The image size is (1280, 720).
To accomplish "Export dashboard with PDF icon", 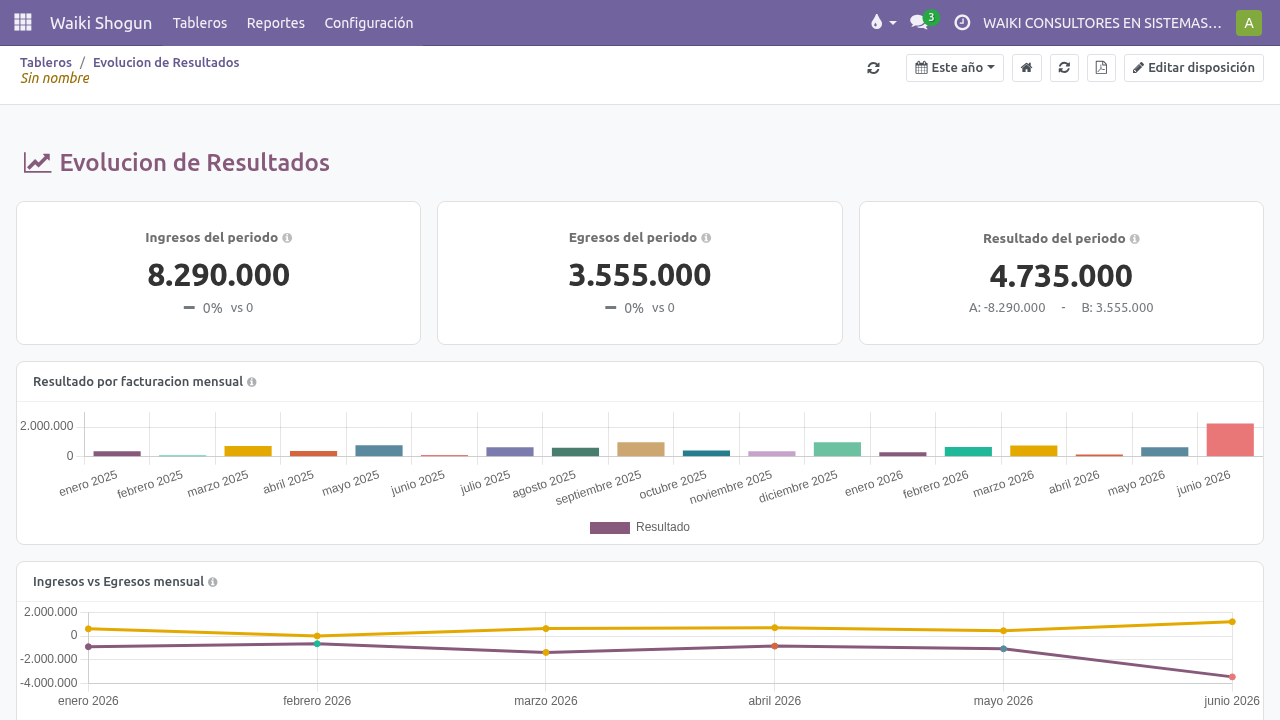I will pyautogui.click(x=1101, y=68).
